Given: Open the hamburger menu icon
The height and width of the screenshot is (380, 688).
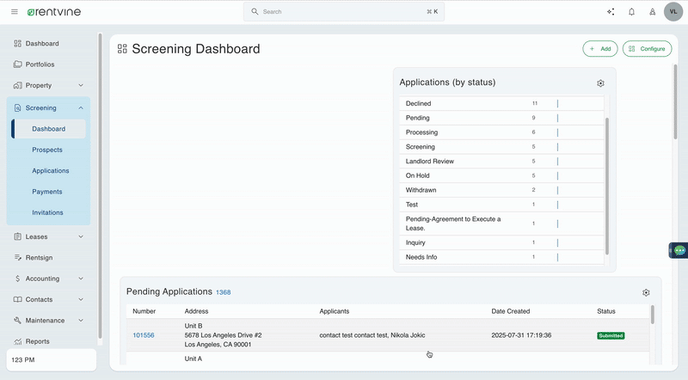Looking at the screenshot, I should [14, 12].
